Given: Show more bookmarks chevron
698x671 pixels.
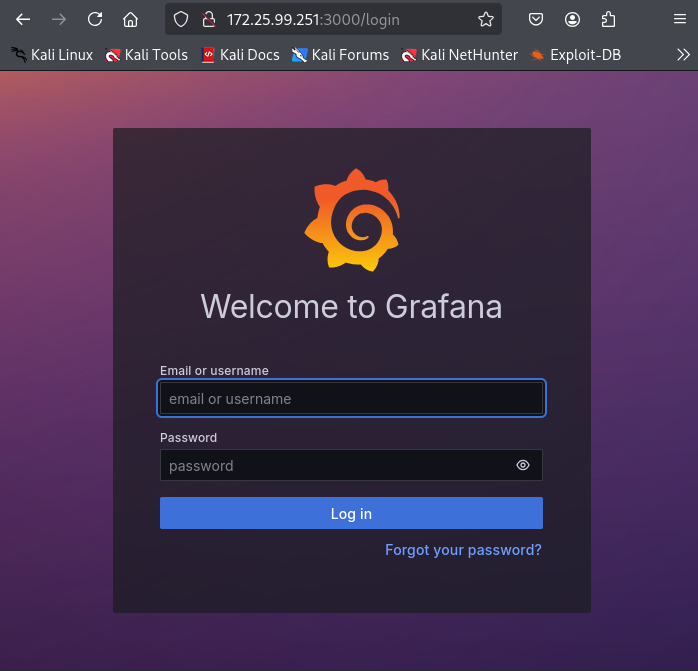Looking at the screenshot, I should 683,55.
